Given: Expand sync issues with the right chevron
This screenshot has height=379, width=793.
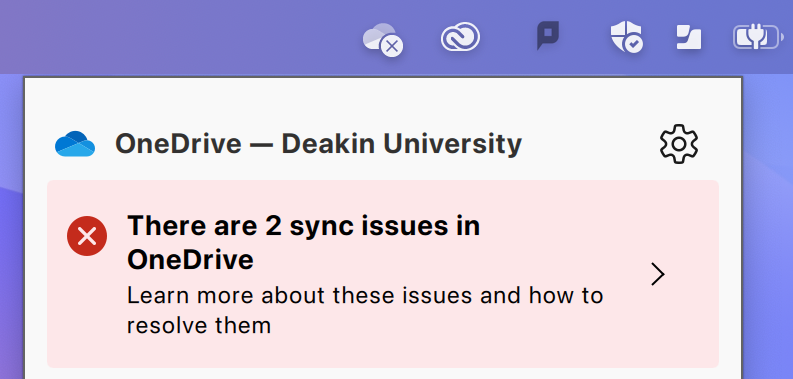Looking at the screenshot, I should (657, 274).
